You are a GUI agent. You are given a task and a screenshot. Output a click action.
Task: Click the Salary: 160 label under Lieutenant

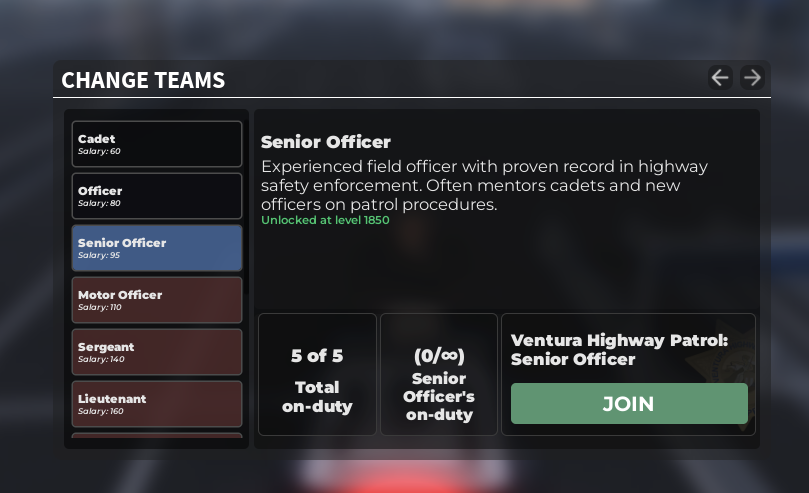pos(101,412)
